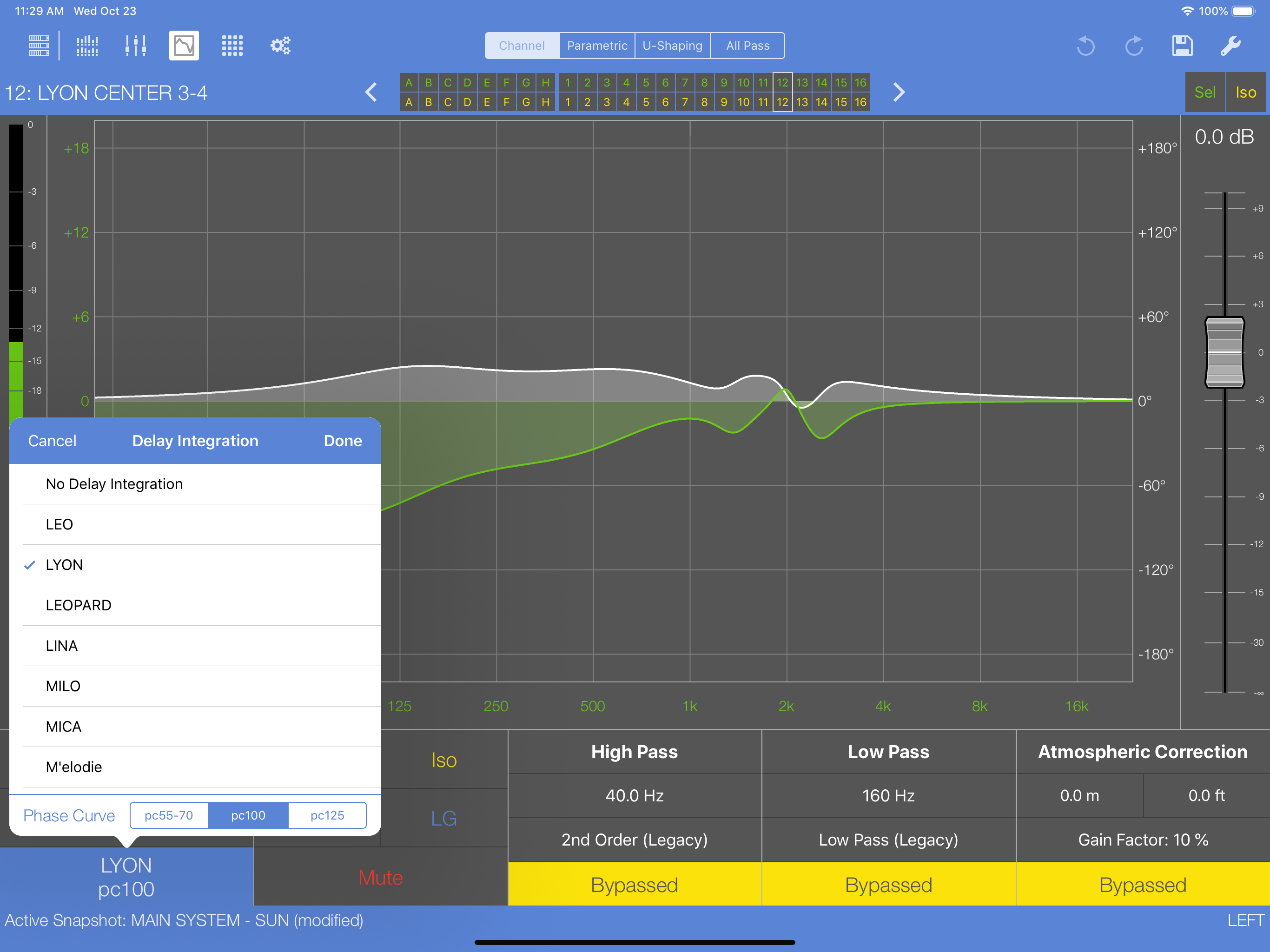Select the EQ curve view icon

184,46
